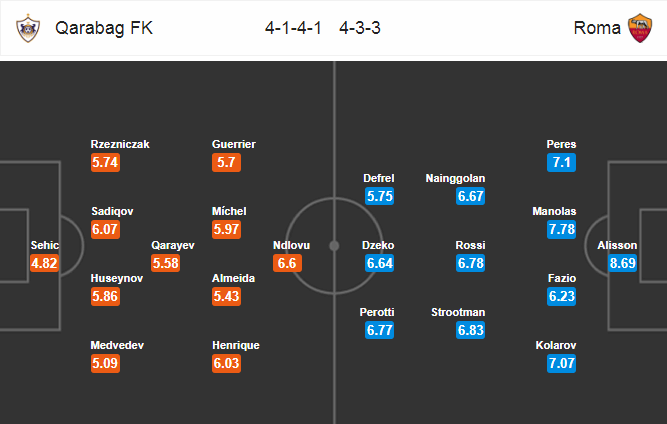Viewport: 667px width, 424px height.
Task: Select Kolarov's 7.07 rating badge
Action: [562, 363]
